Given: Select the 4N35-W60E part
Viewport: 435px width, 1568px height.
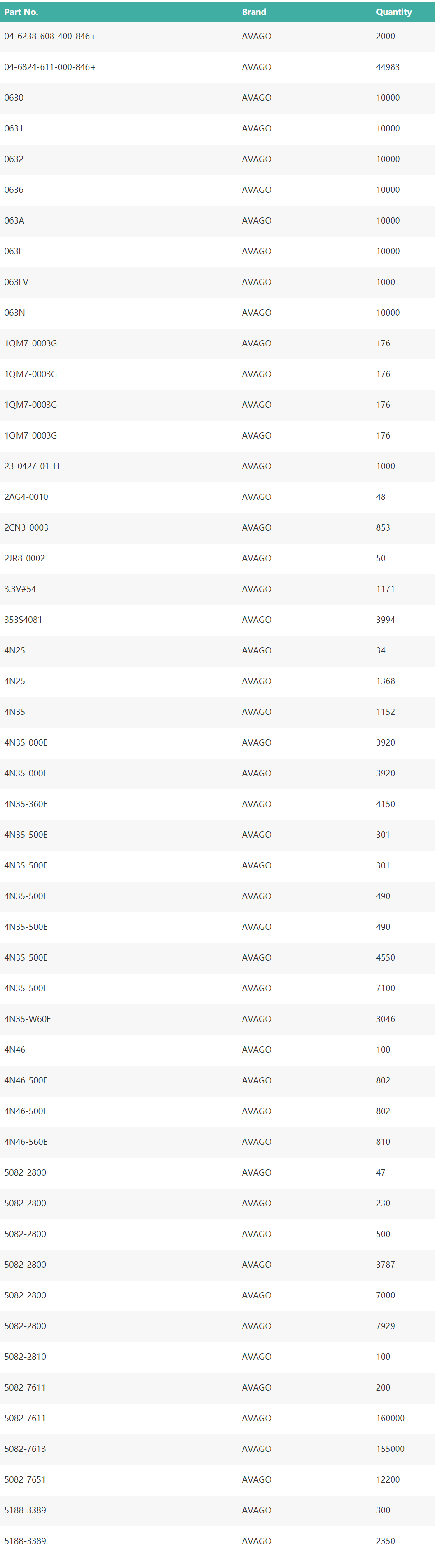Looking at the screenshot, I should click(28, 1019).
